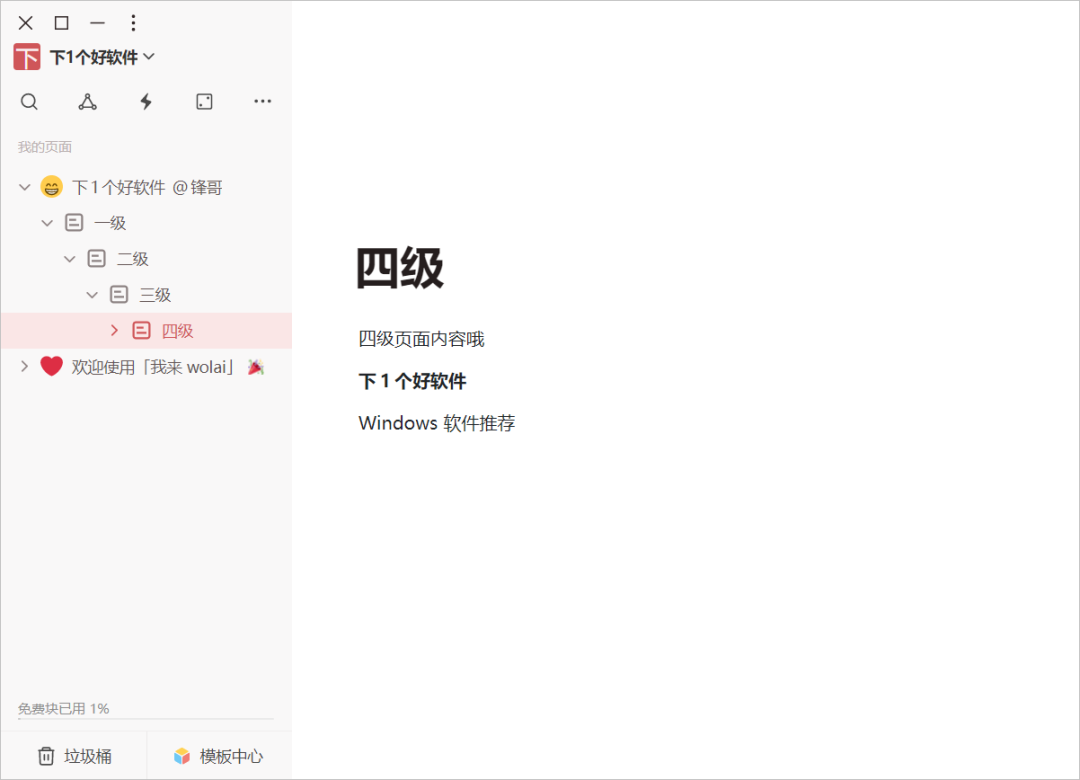1080x780 pixels.
Task: Open the more options ellipsis icon
Action: point(262,101)
